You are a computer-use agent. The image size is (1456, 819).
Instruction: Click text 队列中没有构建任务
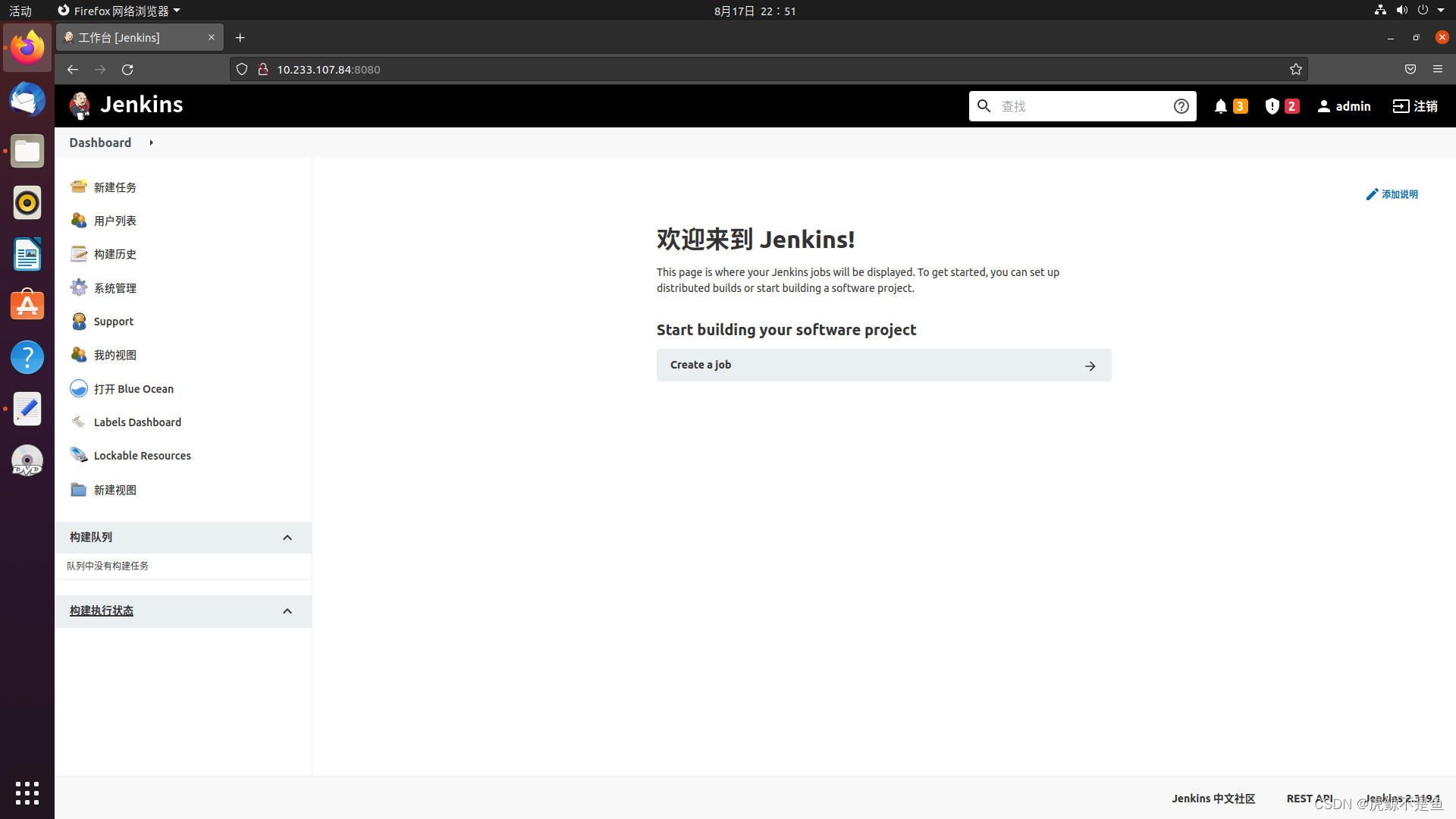coord(108,566)
